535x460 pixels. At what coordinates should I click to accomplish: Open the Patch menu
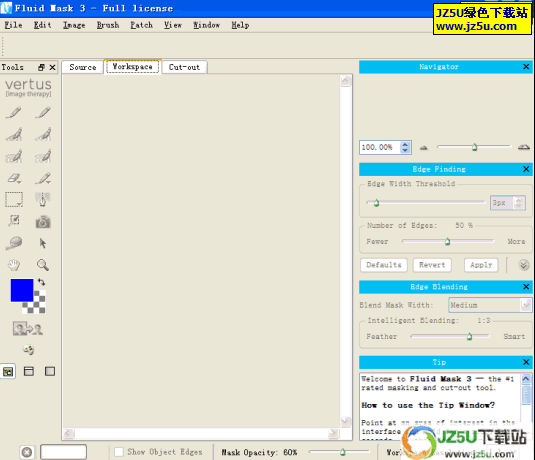(x=142, y=25)
